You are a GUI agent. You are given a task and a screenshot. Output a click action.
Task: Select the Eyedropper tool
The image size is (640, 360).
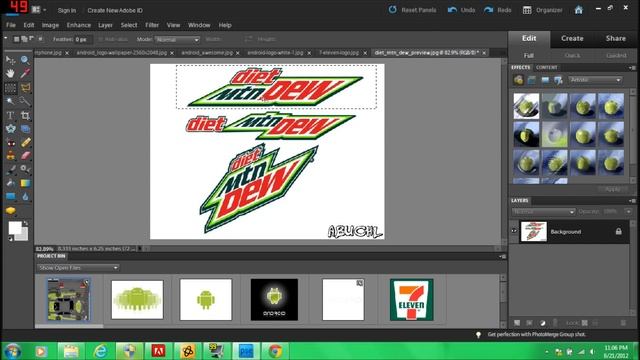pyautogui.click(x=25, y=74)
